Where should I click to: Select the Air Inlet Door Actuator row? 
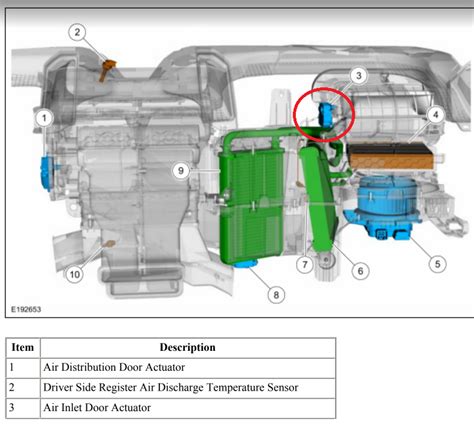pos(171,408)
